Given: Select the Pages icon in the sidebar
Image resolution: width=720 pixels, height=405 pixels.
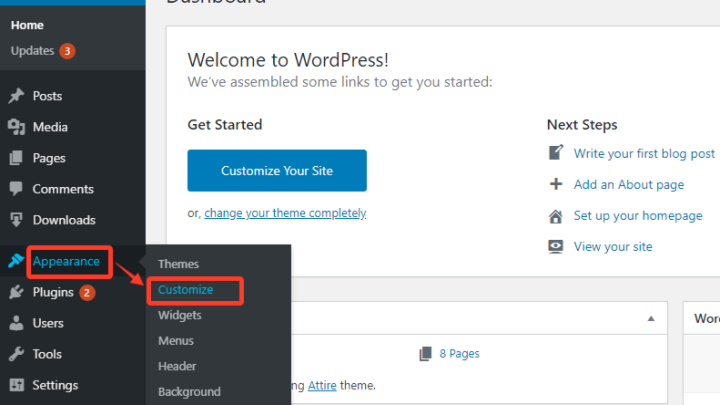Looking at the screenshot, I should [16, 158].
